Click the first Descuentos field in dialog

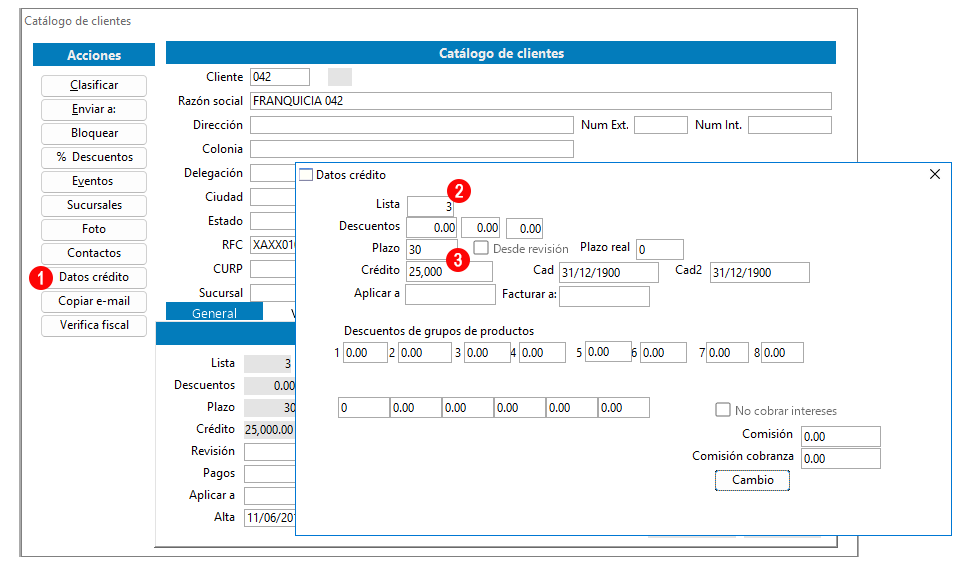[x=432, y=228]
